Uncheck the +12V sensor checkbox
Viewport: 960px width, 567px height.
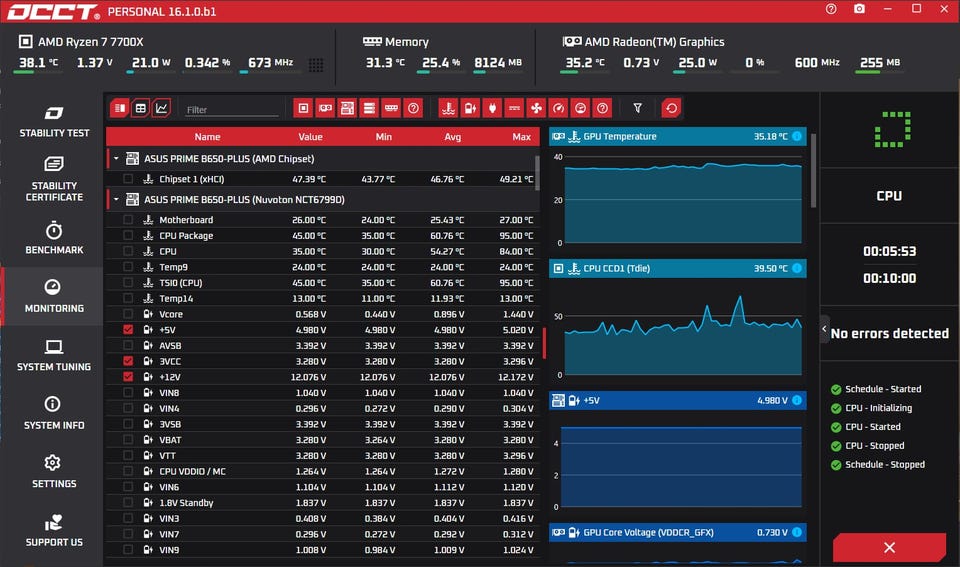tap(128, 377)
